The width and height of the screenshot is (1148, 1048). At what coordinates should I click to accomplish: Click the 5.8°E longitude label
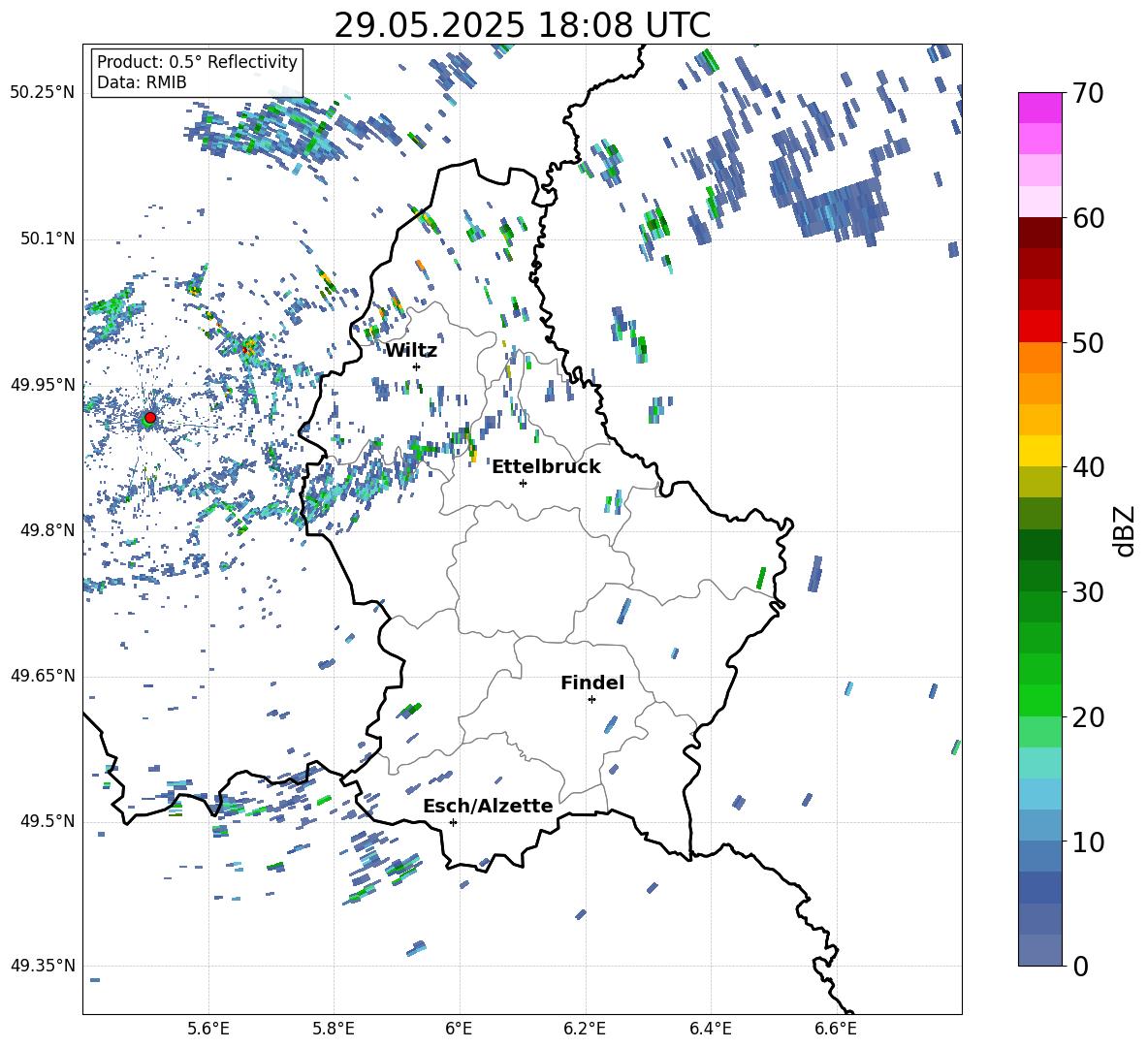point(334,1029)
